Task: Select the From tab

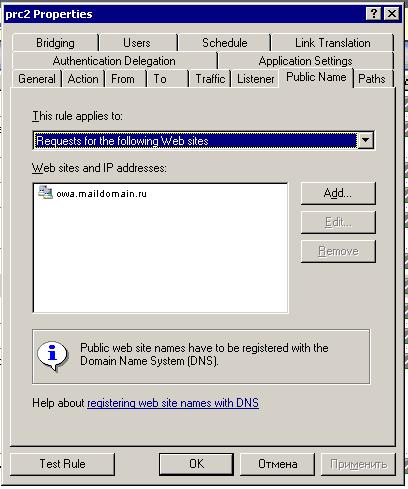Action: (x=126, y=79)
